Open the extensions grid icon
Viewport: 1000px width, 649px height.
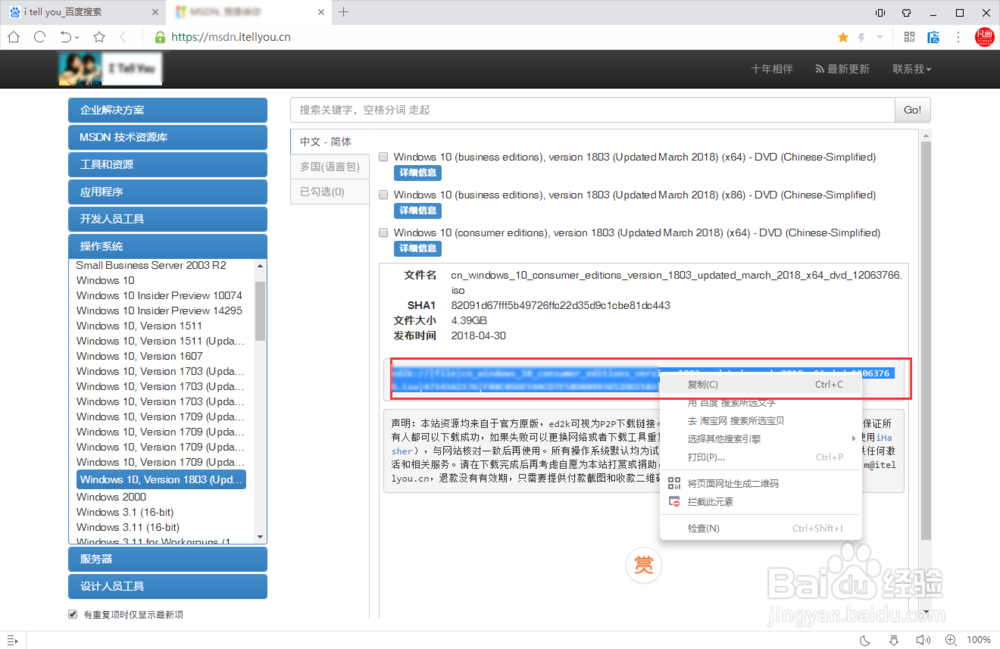click(909, 37)
